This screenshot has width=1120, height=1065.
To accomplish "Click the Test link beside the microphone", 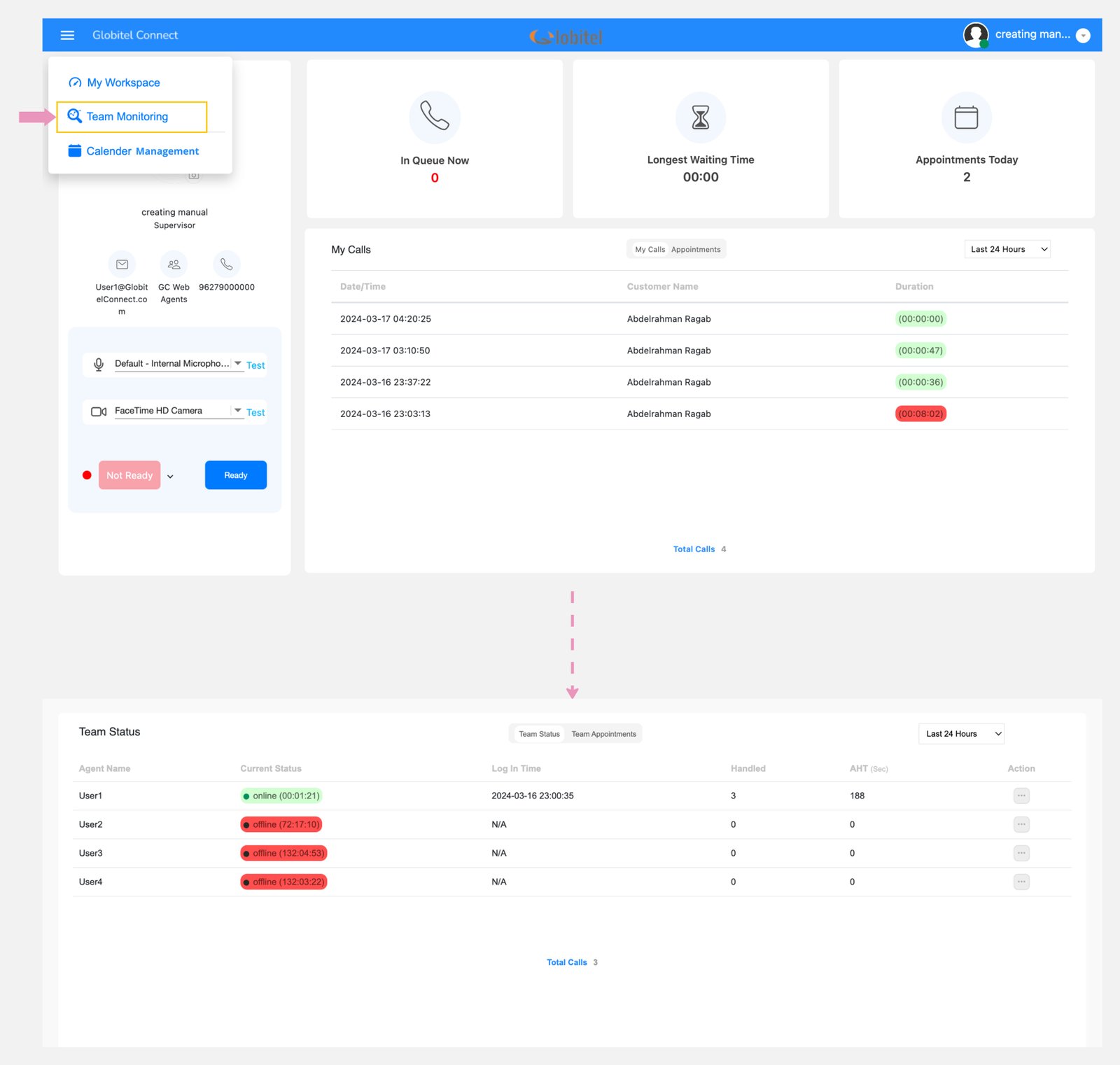I will click(x=255, y=365).
